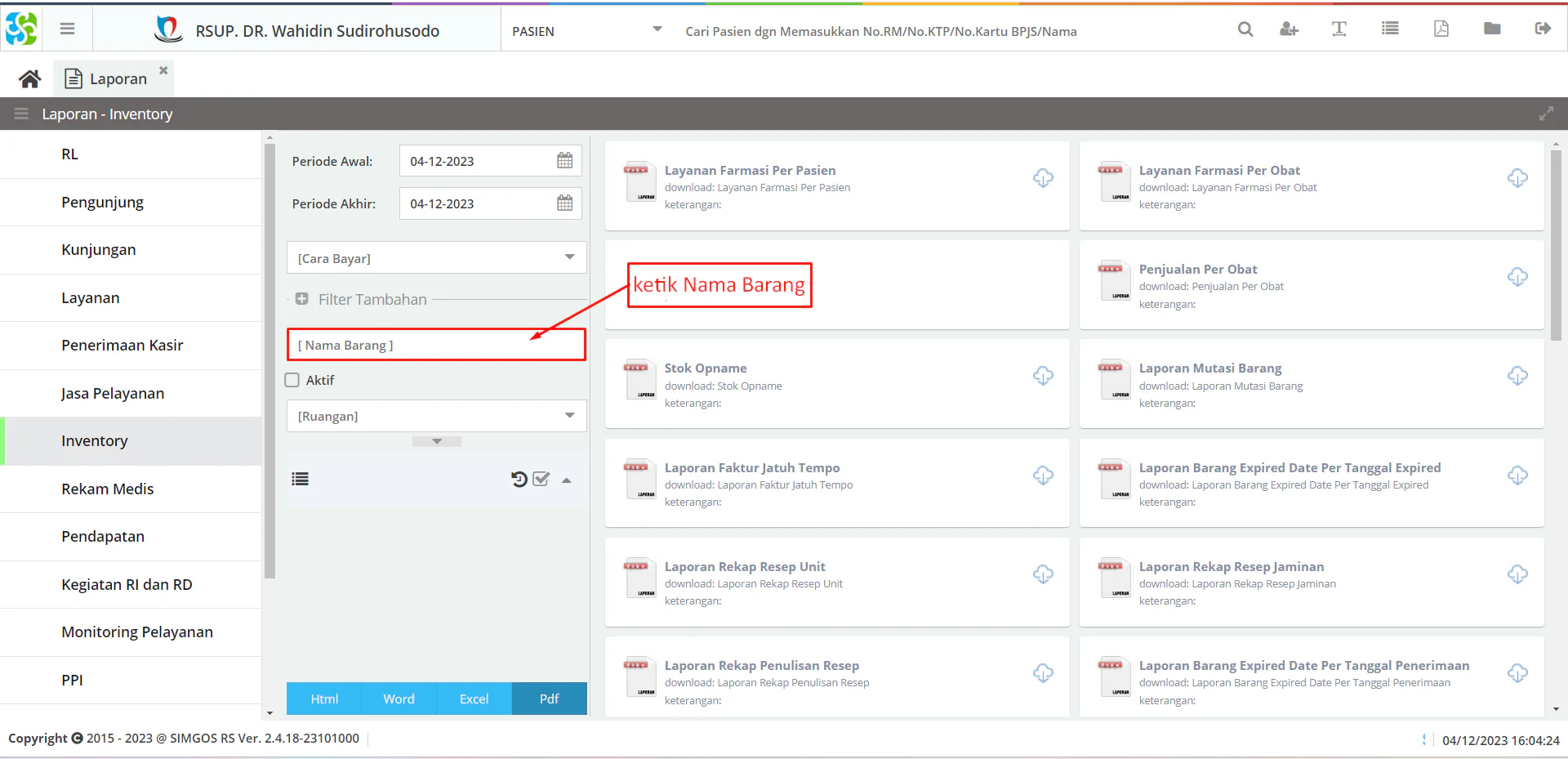Select the Kunjungan report category

coord(131,250)
